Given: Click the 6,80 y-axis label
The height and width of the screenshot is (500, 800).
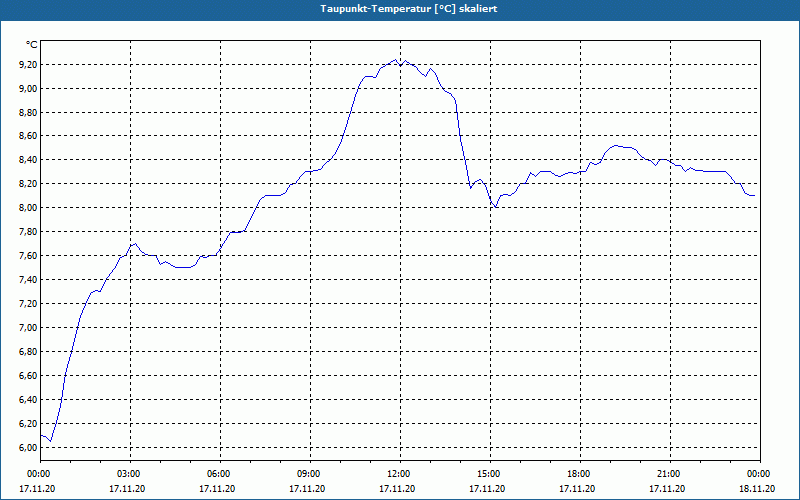Looking at the screenshot, I should tap(28, 352).
